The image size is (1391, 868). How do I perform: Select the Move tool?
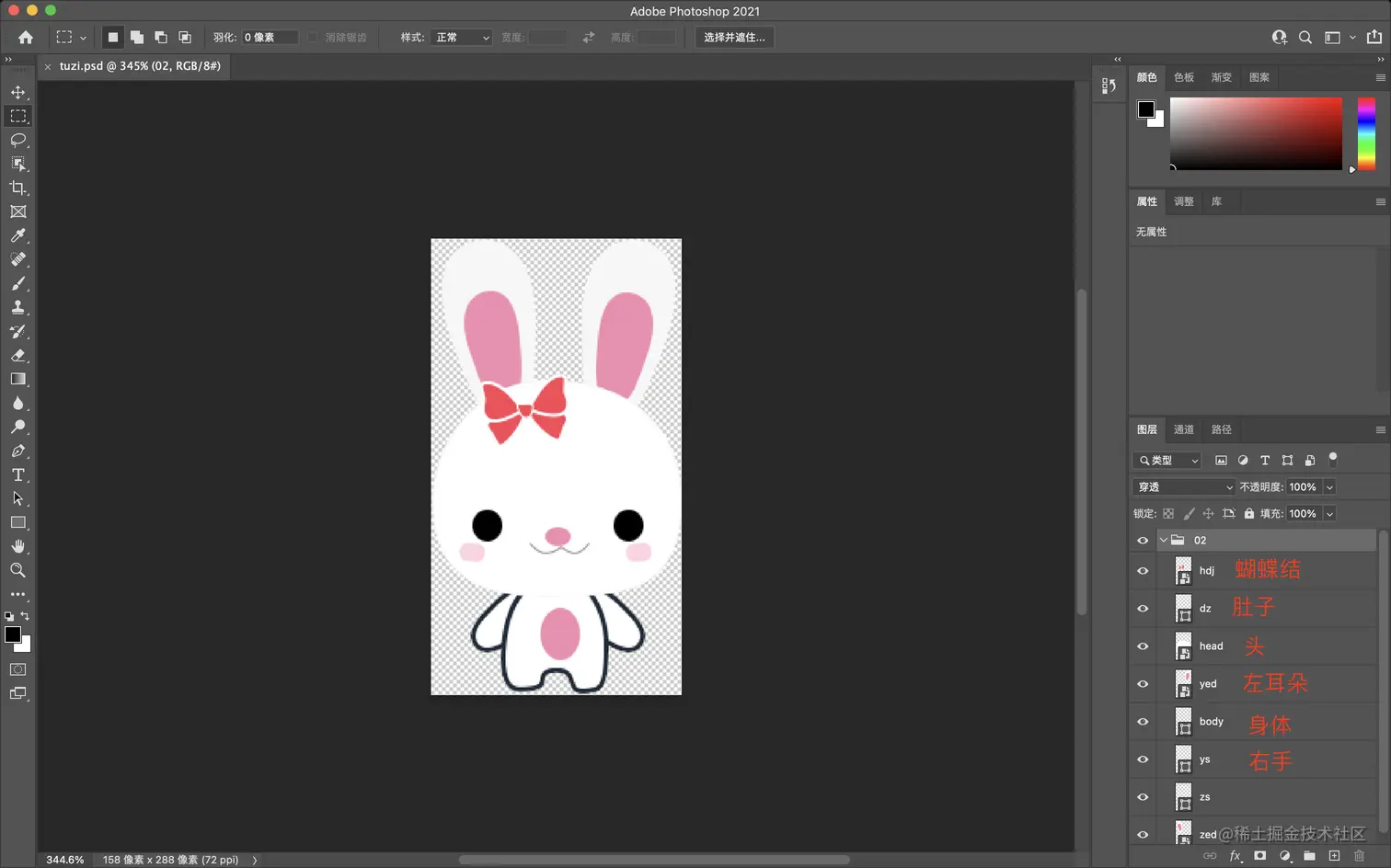coord(18,92)
